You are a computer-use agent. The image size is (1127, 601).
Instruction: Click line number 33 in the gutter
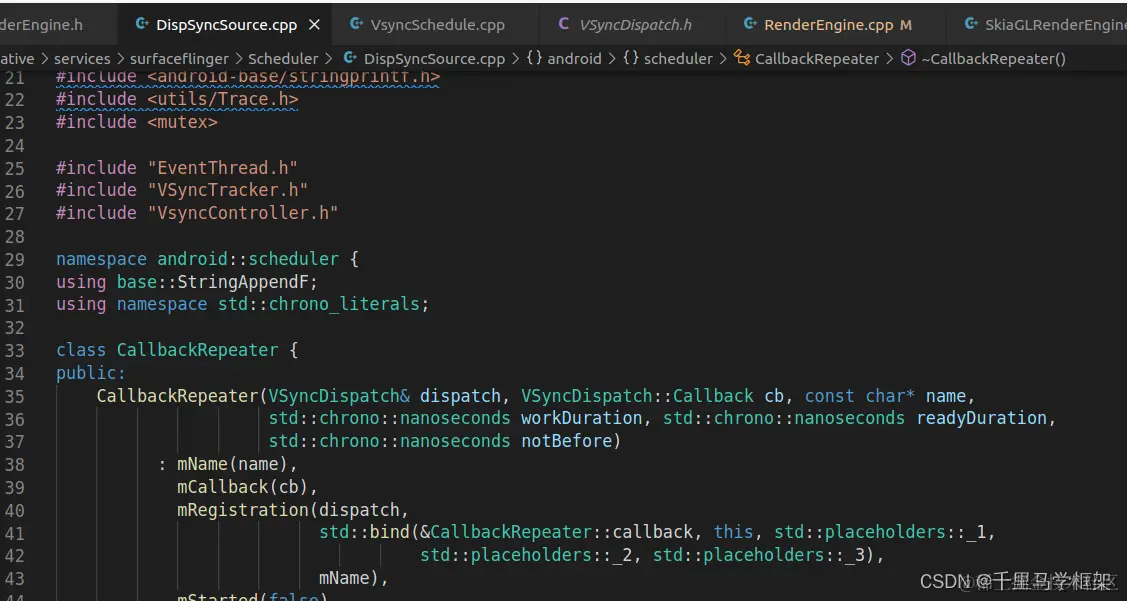[14, 351]
